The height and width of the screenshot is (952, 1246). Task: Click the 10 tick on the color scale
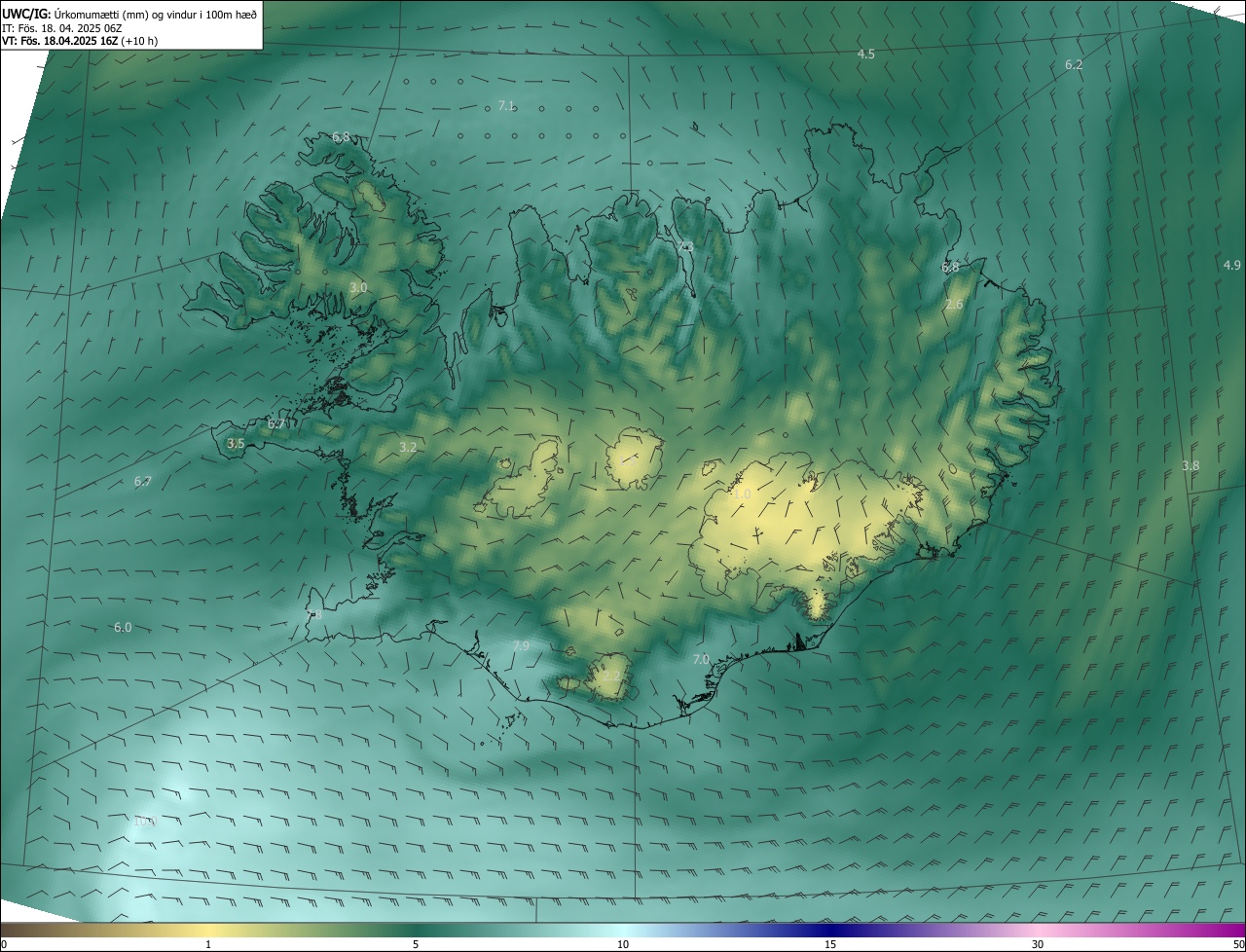pos(623,944)
